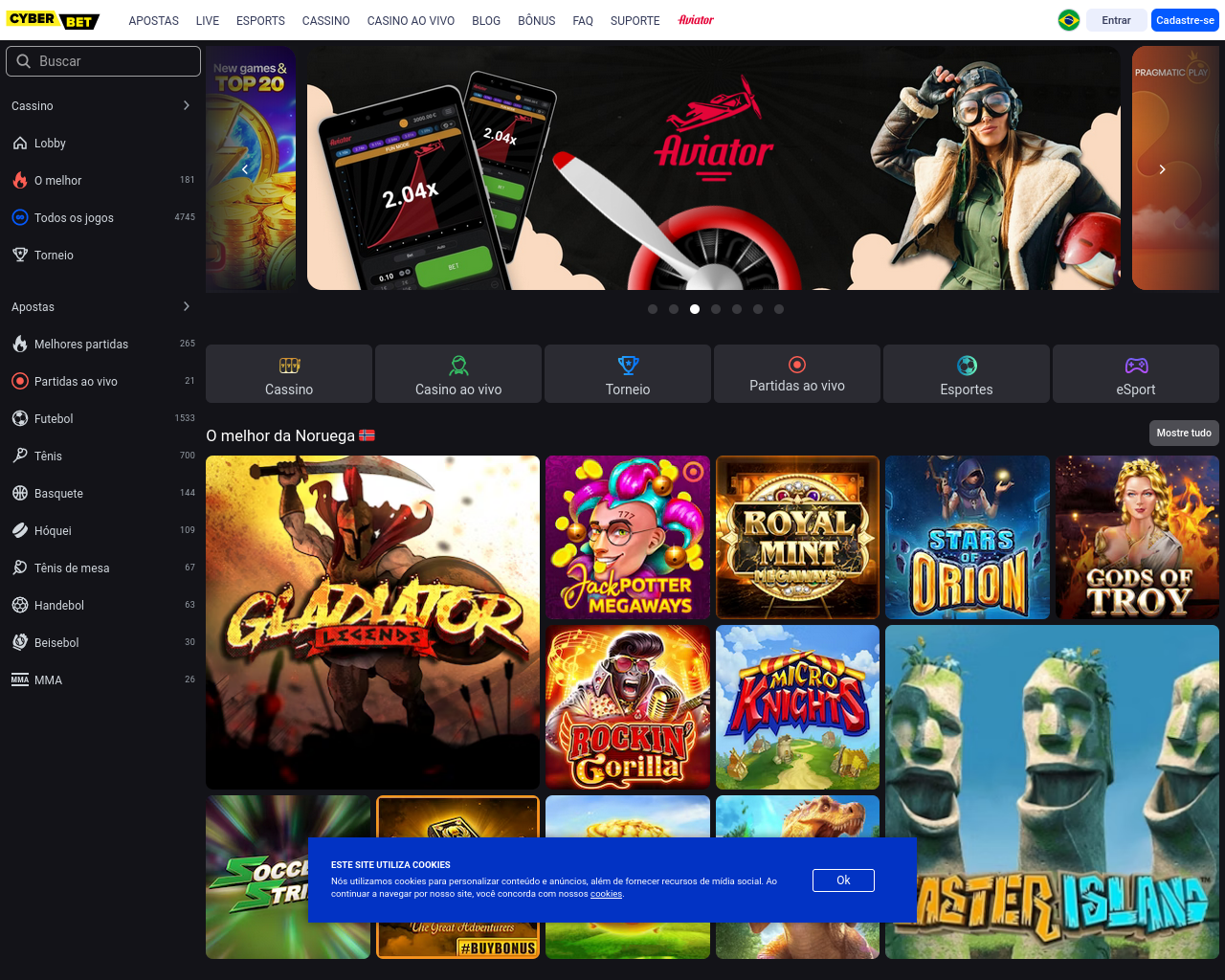Click the Basquete ball icon
The height and width of the screenshot is (980, 1225).
pos(20,494)
